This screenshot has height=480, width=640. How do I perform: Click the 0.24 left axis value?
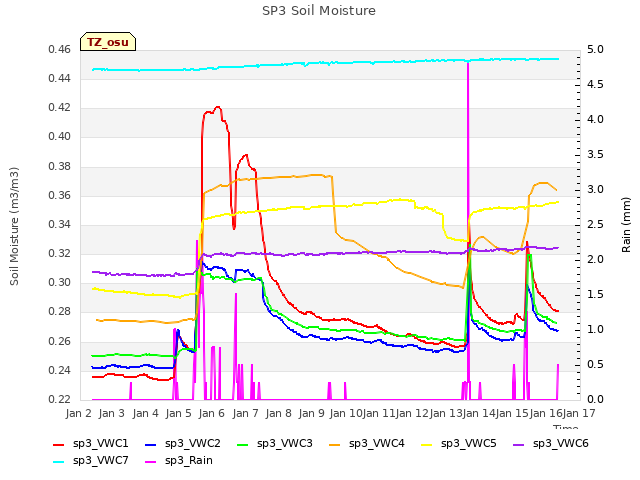(x=60, y=370)
